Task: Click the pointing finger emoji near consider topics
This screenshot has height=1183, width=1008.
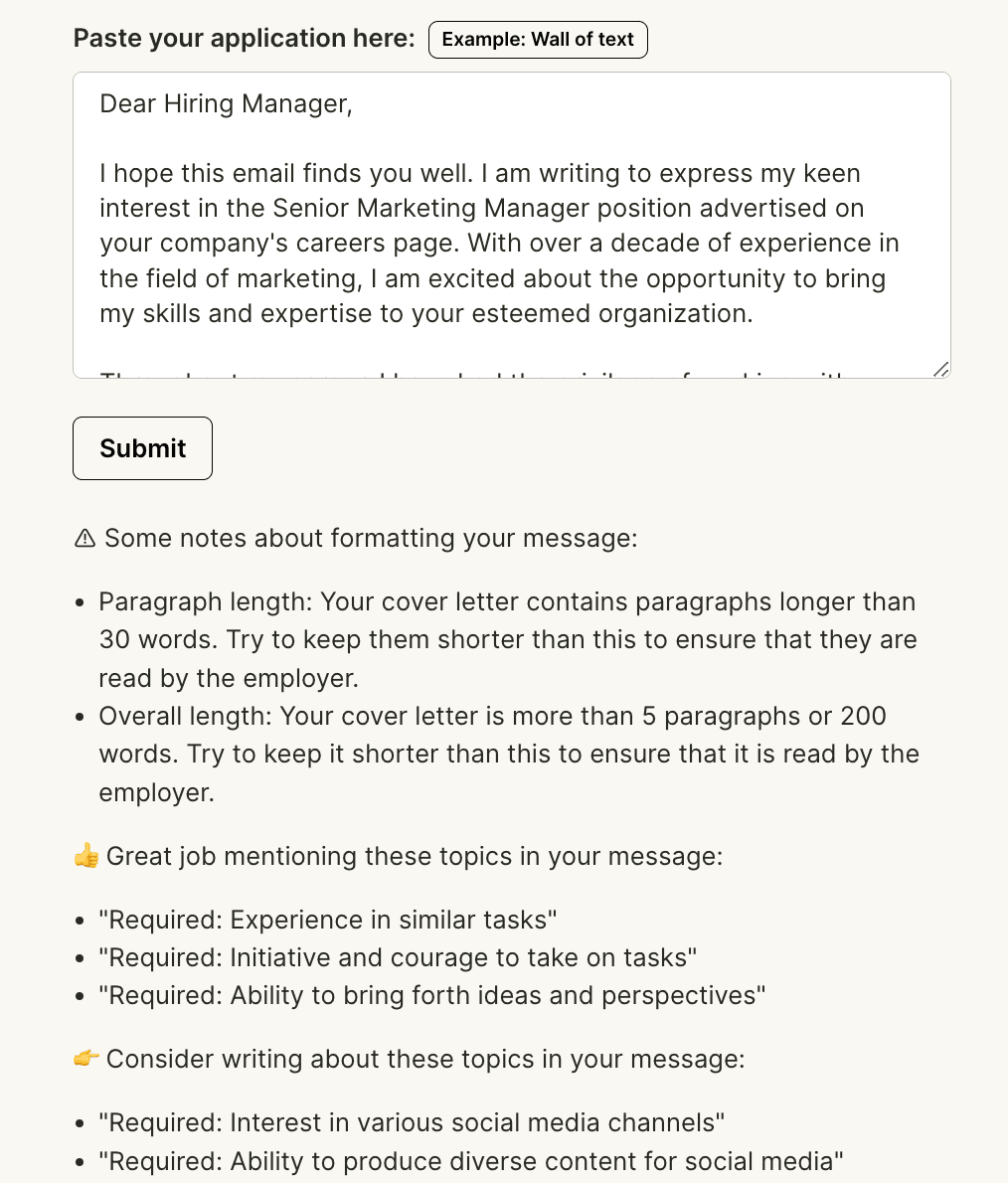Action: [x=86, y=1059]
